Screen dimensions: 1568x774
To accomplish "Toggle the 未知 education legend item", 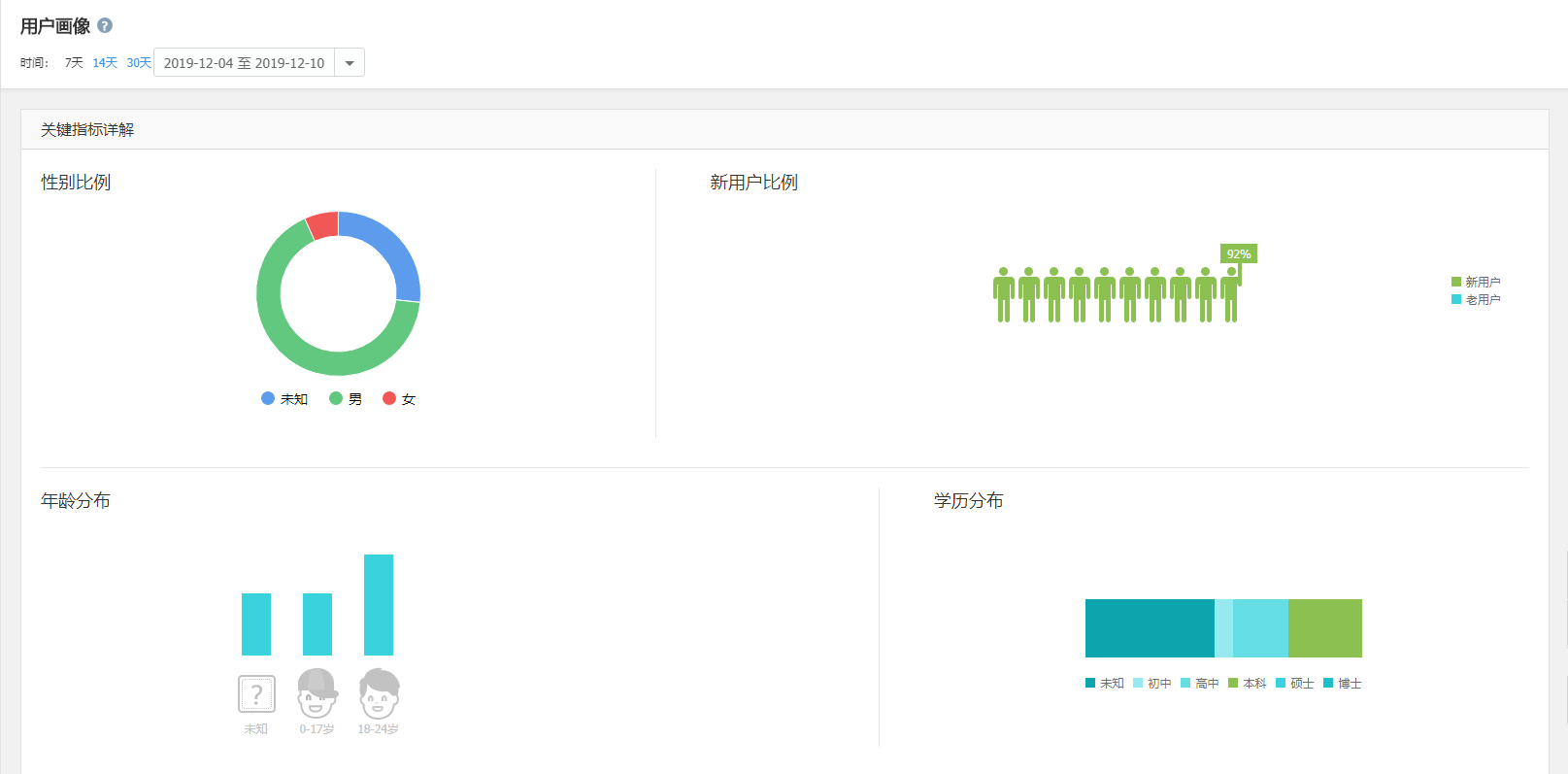I will coord(1105,684).
